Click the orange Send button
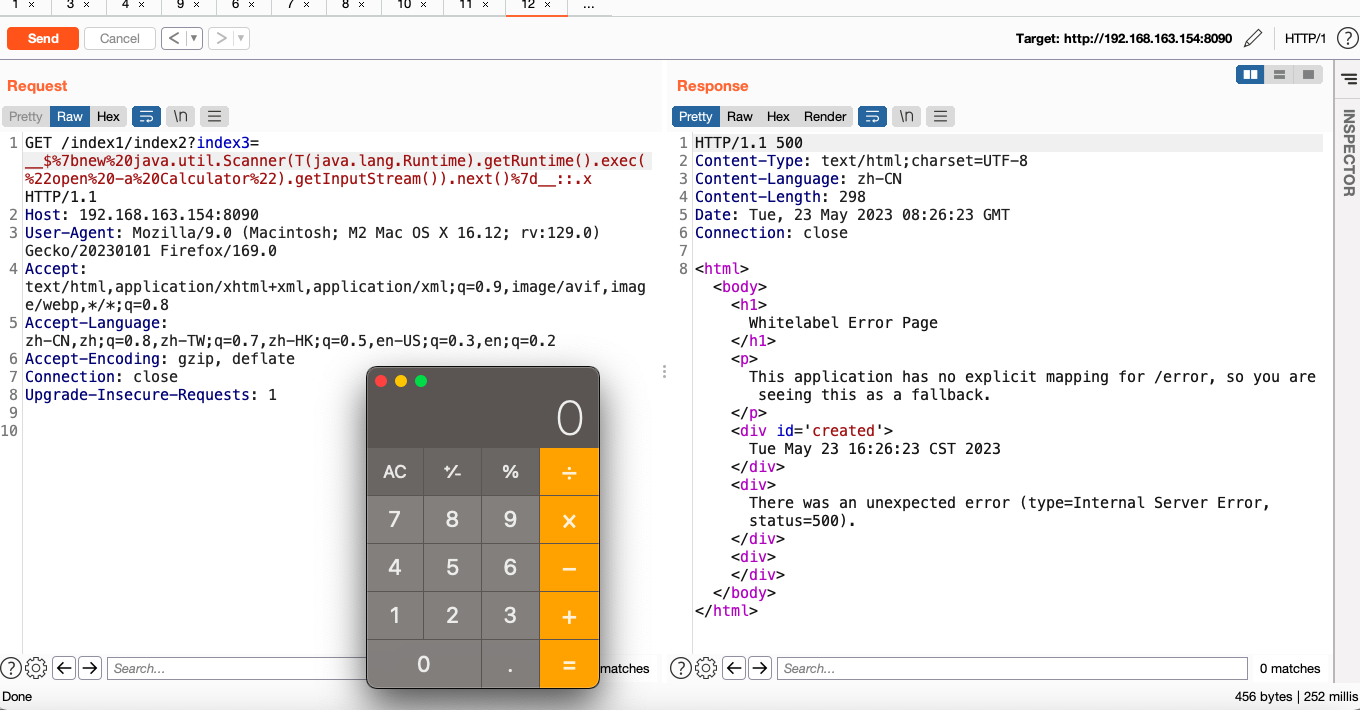This screenshot has width=1360, height=710. pyautogui.click(x=43, y=38)
